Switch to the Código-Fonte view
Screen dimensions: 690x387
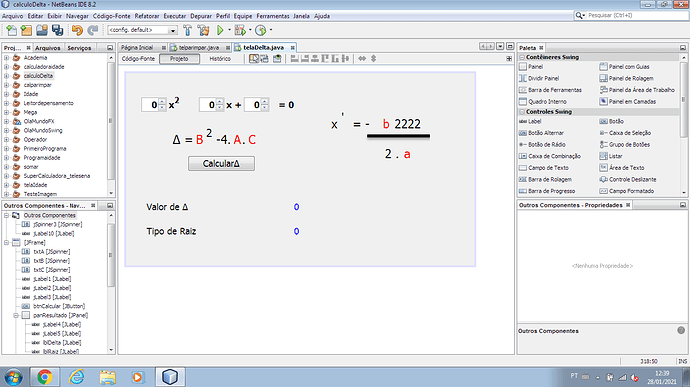coord(138,59)
